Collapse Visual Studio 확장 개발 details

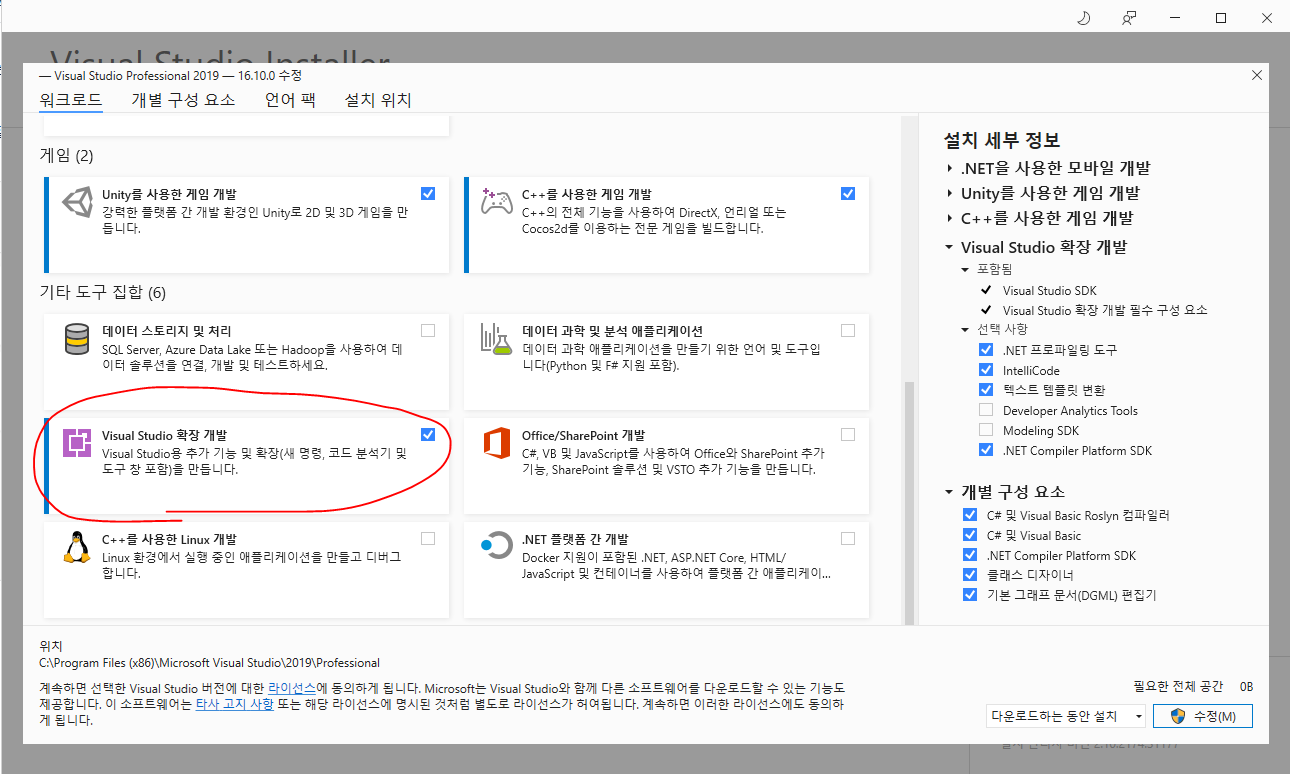tap(949, 247)
